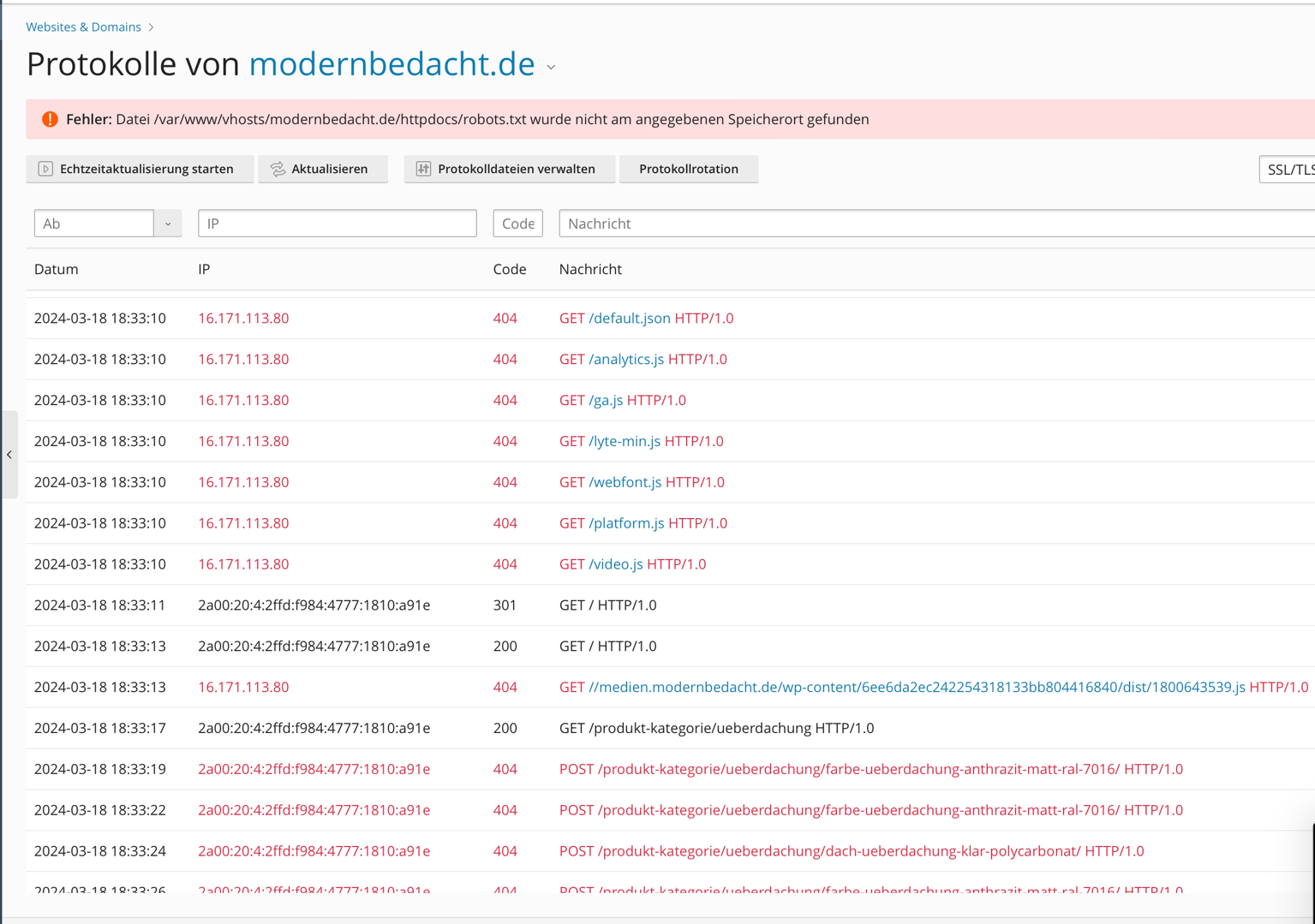Click the Protokollrotation button

(688, 169)
